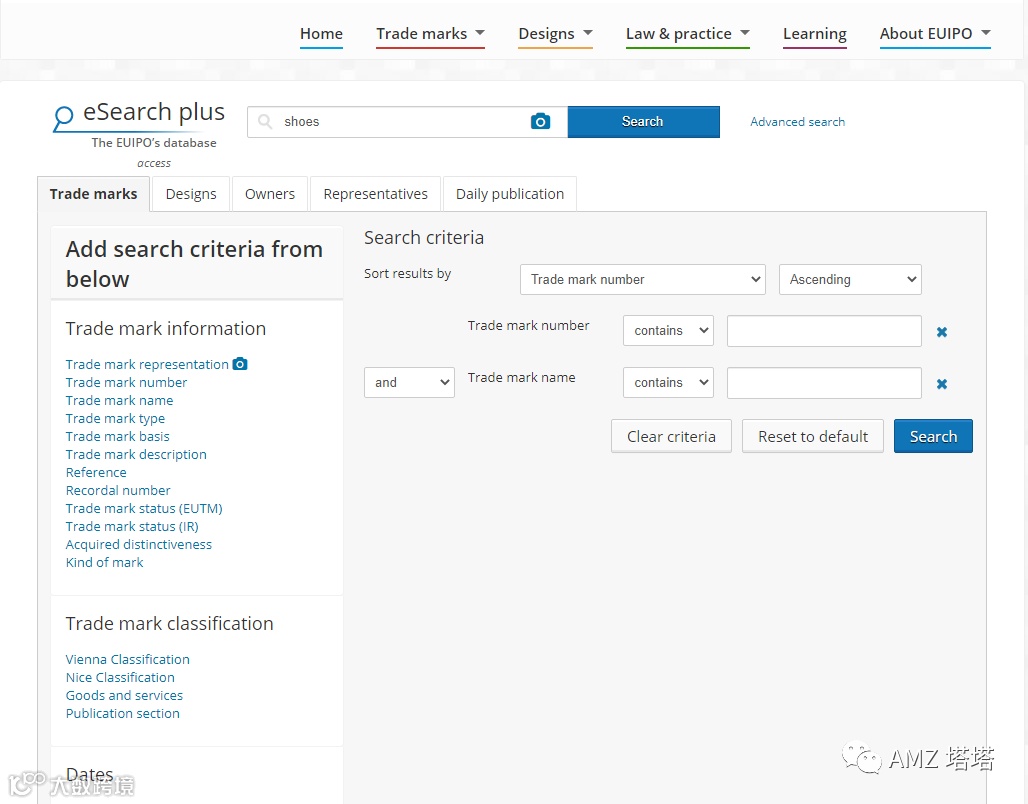Click the Clear criteria button
This screenshot has width=1028, height=804.
[x=671, y=436]
